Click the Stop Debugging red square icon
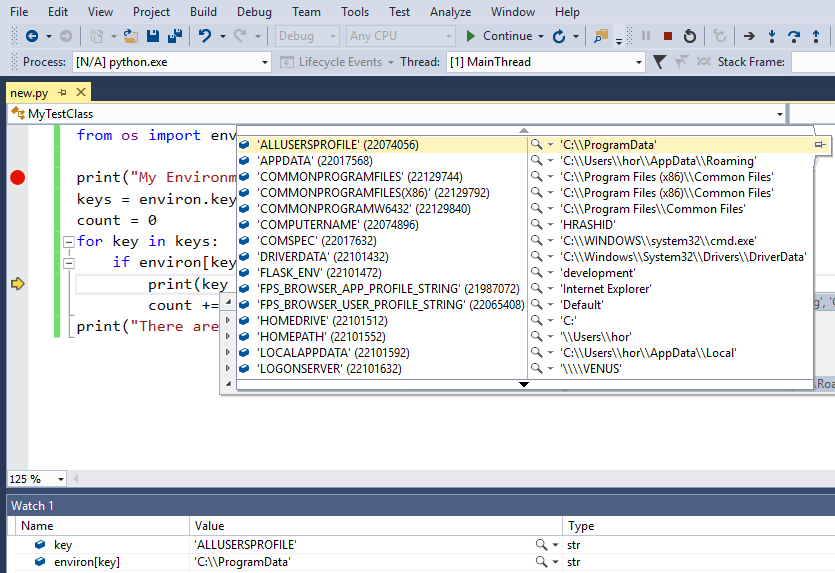The width and height of the screenshot is (835, 573). (667, 36)
